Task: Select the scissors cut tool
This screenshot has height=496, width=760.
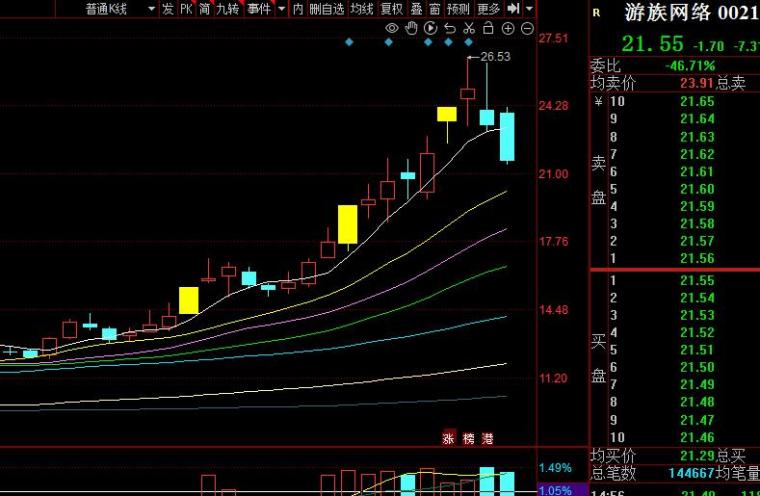Action: (469, 29)
